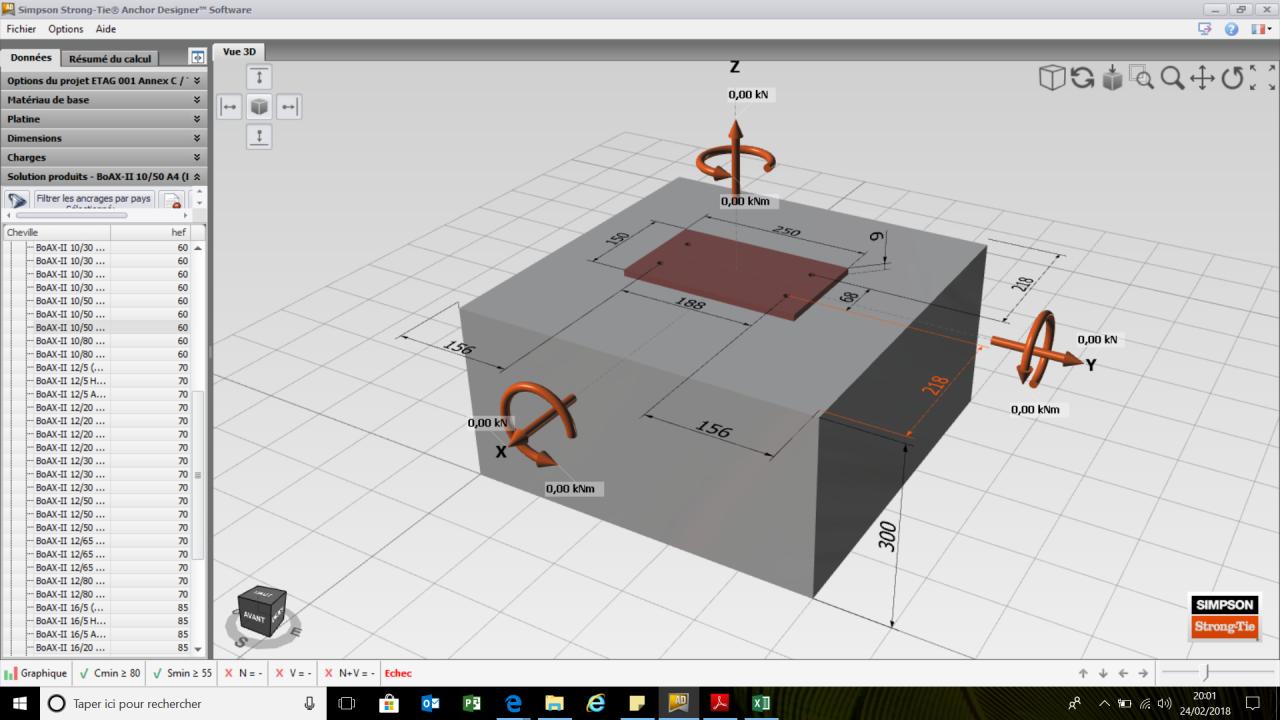Open the Aide menu
This screenshot has width=1280, height=720.
click(106, 29)
